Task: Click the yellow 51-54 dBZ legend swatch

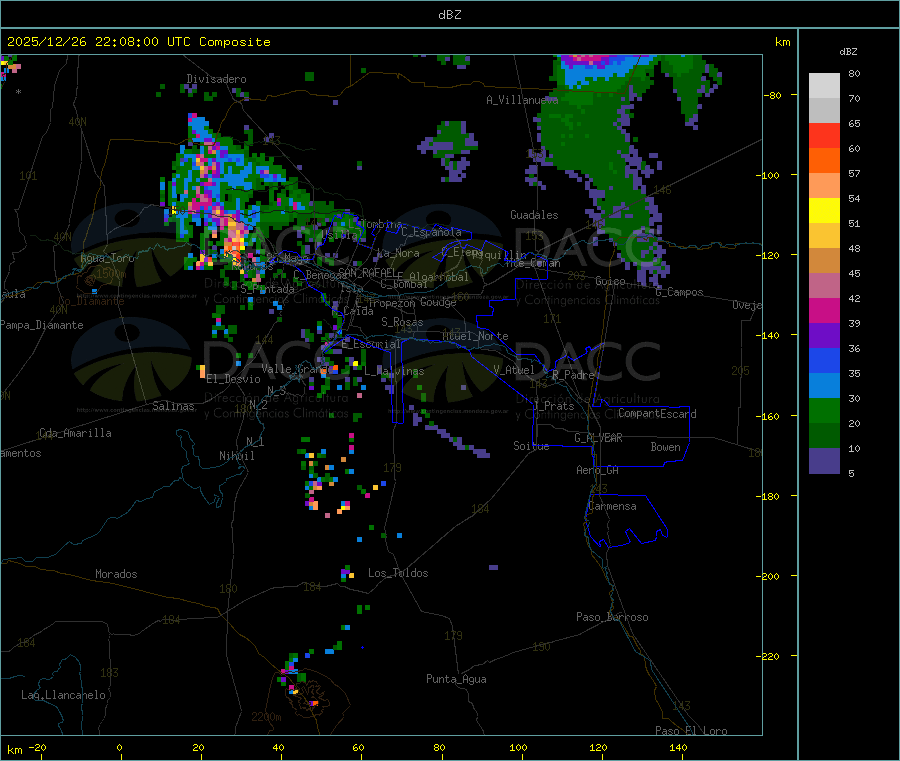Action: click(x=824, y=211)
